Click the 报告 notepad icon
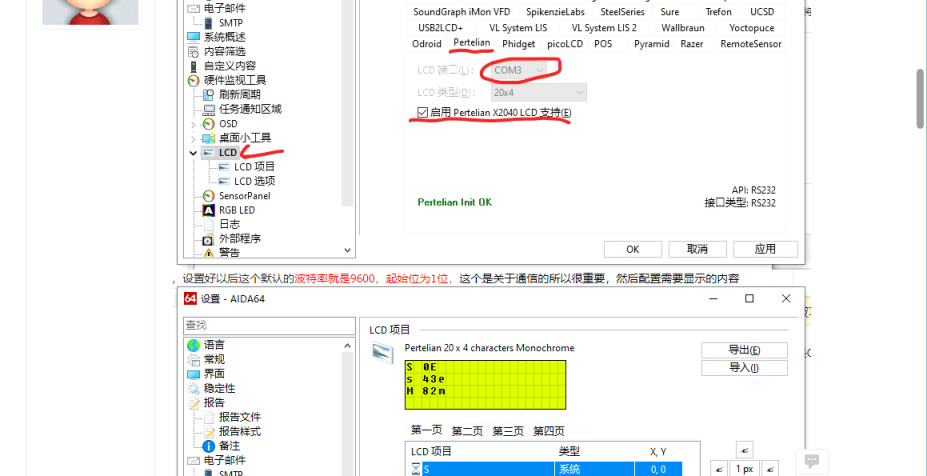Viewport: 927px width, 476px height. (193, 403)
